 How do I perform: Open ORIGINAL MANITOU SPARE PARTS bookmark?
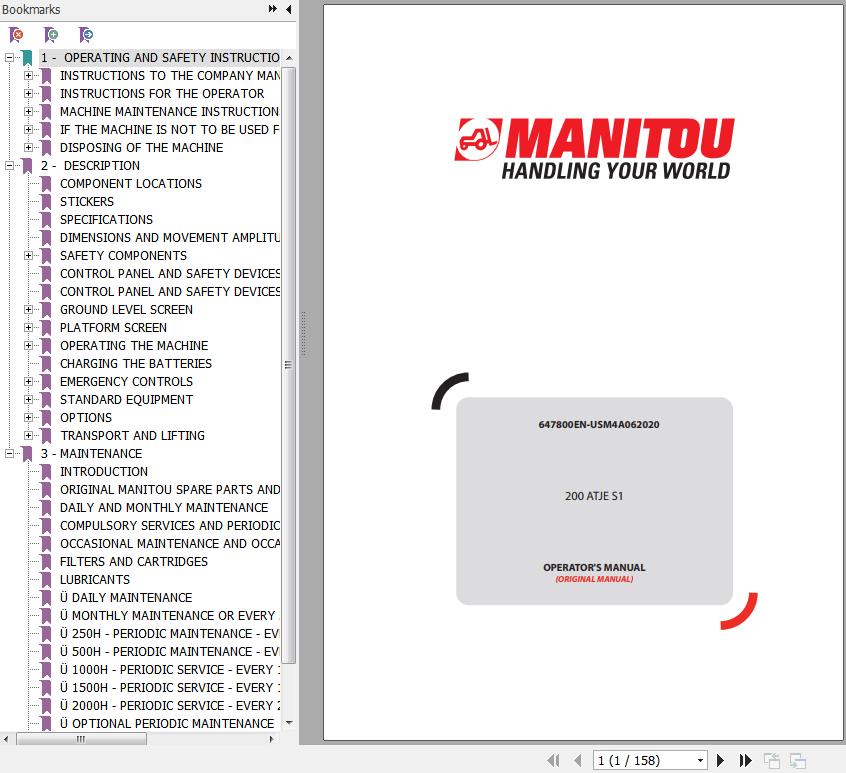coord(169,489)
